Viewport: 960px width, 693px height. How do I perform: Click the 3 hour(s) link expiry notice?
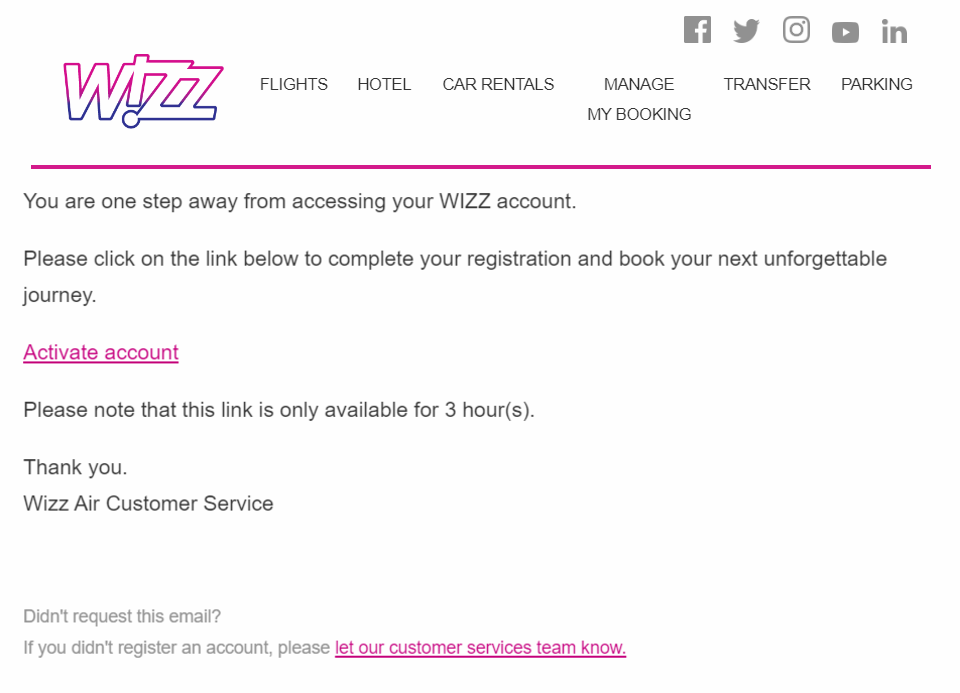coord(279,410)
